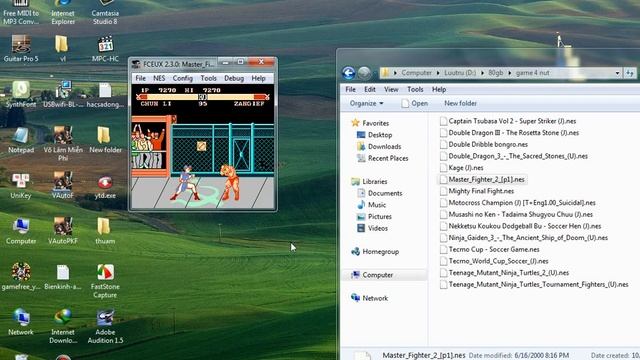Screen dimensions: 640x360
Task: Expand the address bar history dropdown
Action: tap(617, 73)
